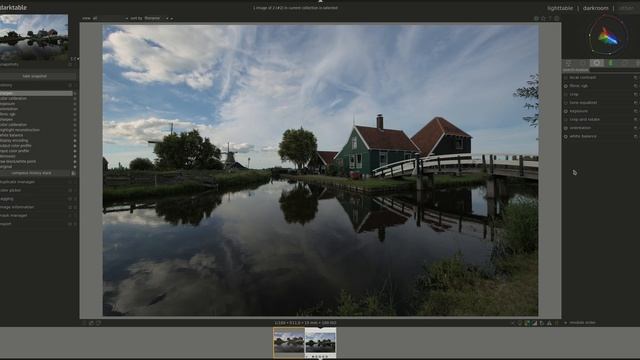The width and height of the screenshot is (640, 360).
Task: Toggle the filmic rgb module on/off
Action: [x=566, y=86]
